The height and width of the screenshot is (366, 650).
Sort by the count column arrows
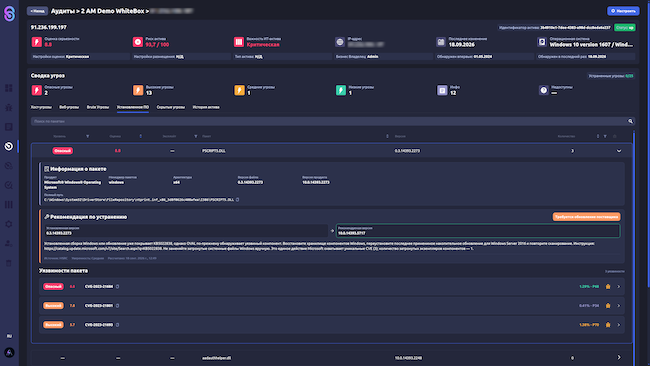pos(598,136)
